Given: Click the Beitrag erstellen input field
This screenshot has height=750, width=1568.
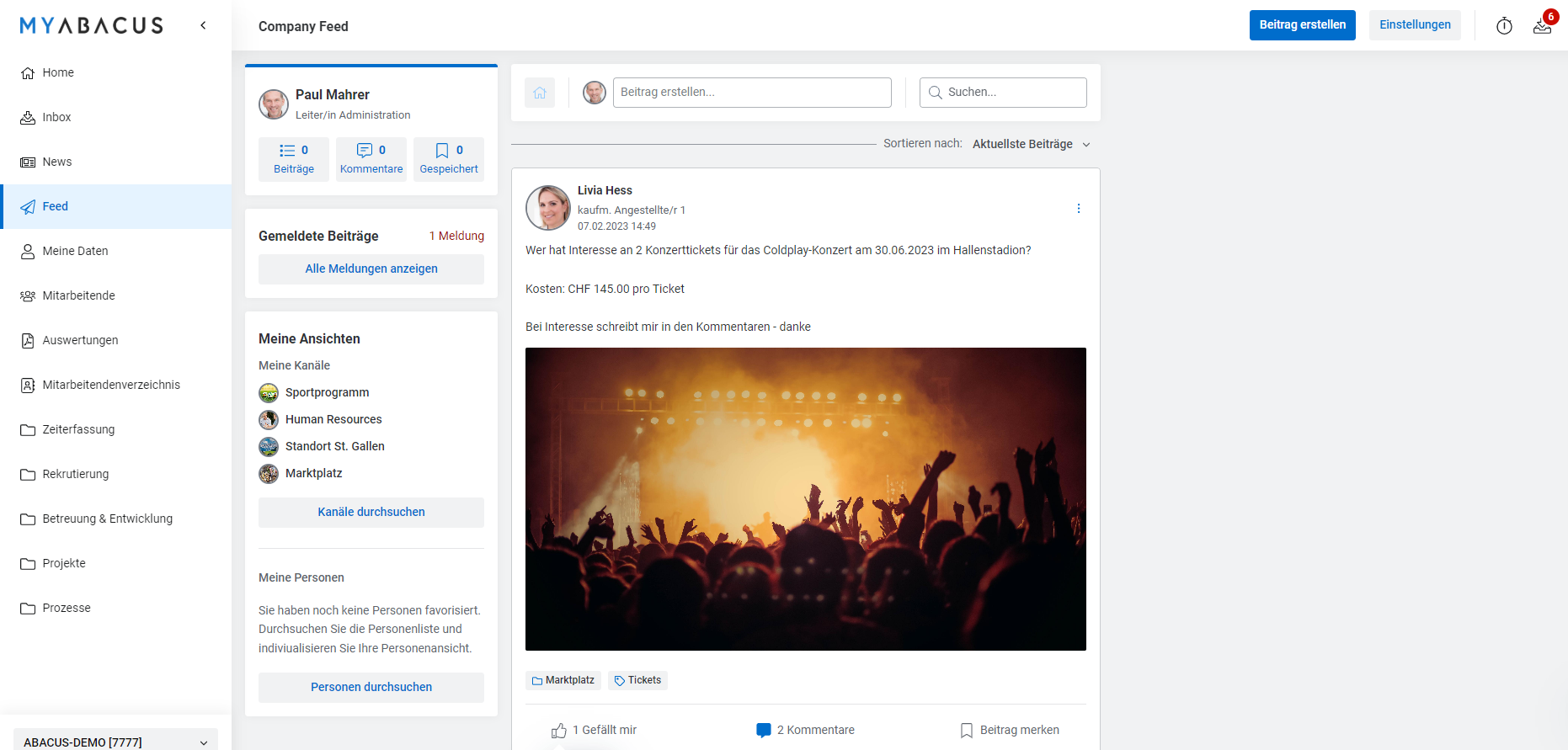Looking at the screenshot, I should pos(752,93).
